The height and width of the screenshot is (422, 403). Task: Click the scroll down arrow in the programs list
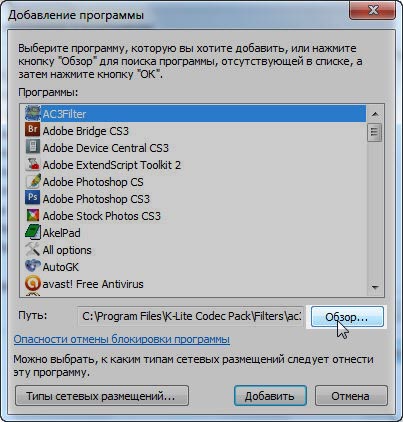[375, 287]
